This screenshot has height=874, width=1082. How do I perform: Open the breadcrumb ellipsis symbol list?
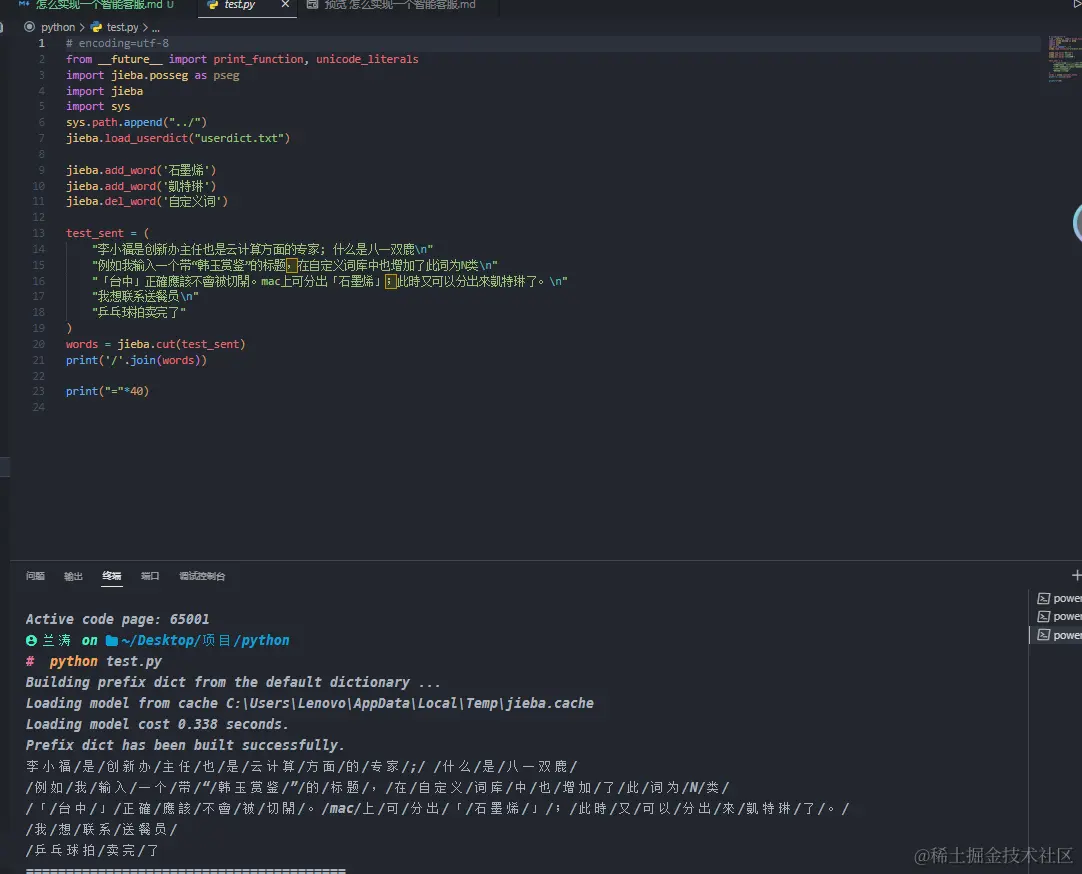[156, 28]
